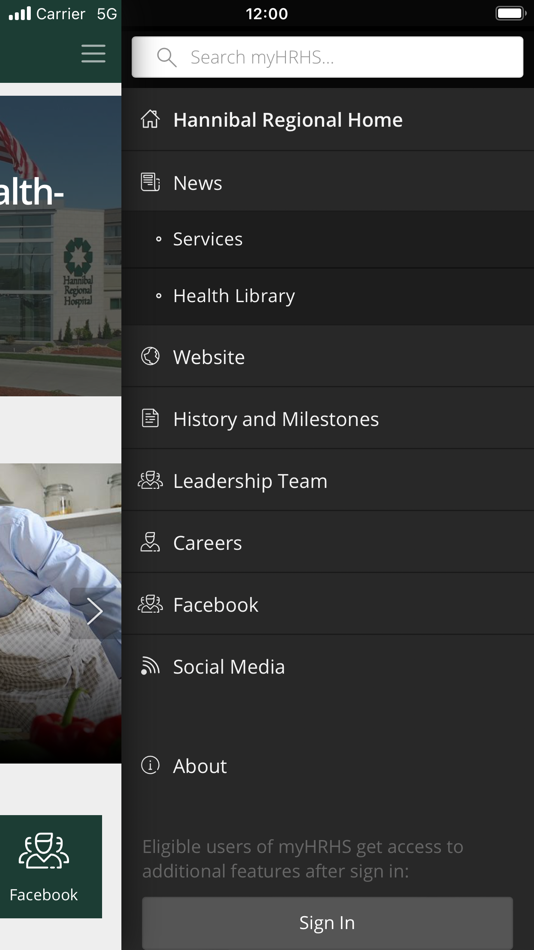
Task: Tap the battery indicator in status bar
Action: [510, 13]
